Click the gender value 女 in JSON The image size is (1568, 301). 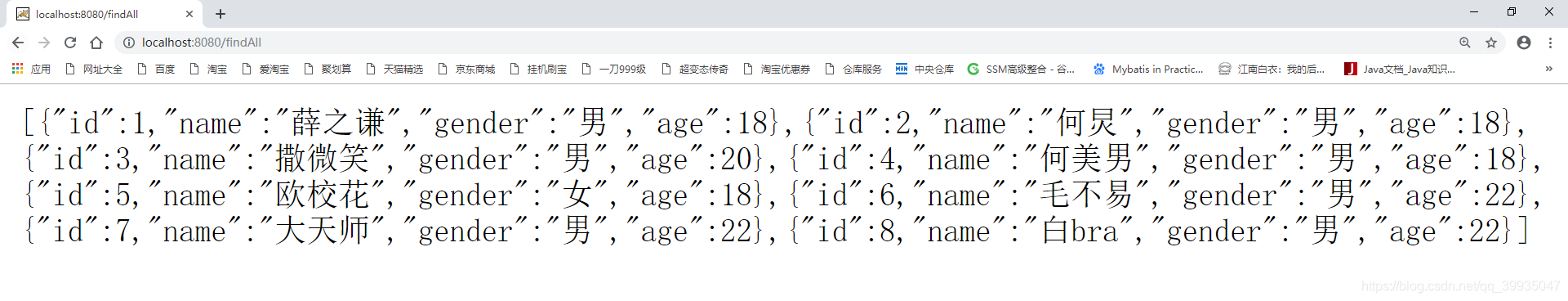pyautogui.click(x=577, y=195)
